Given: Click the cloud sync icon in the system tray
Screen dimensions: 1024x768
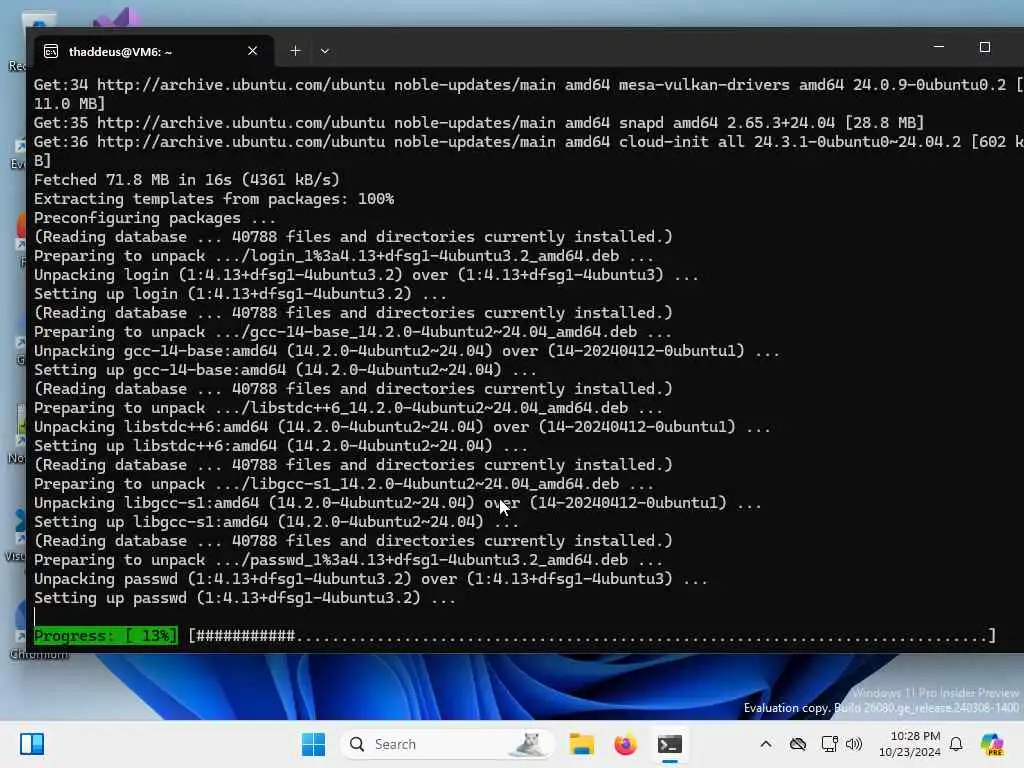Looking at the screenshot, I should coord(797,744).
